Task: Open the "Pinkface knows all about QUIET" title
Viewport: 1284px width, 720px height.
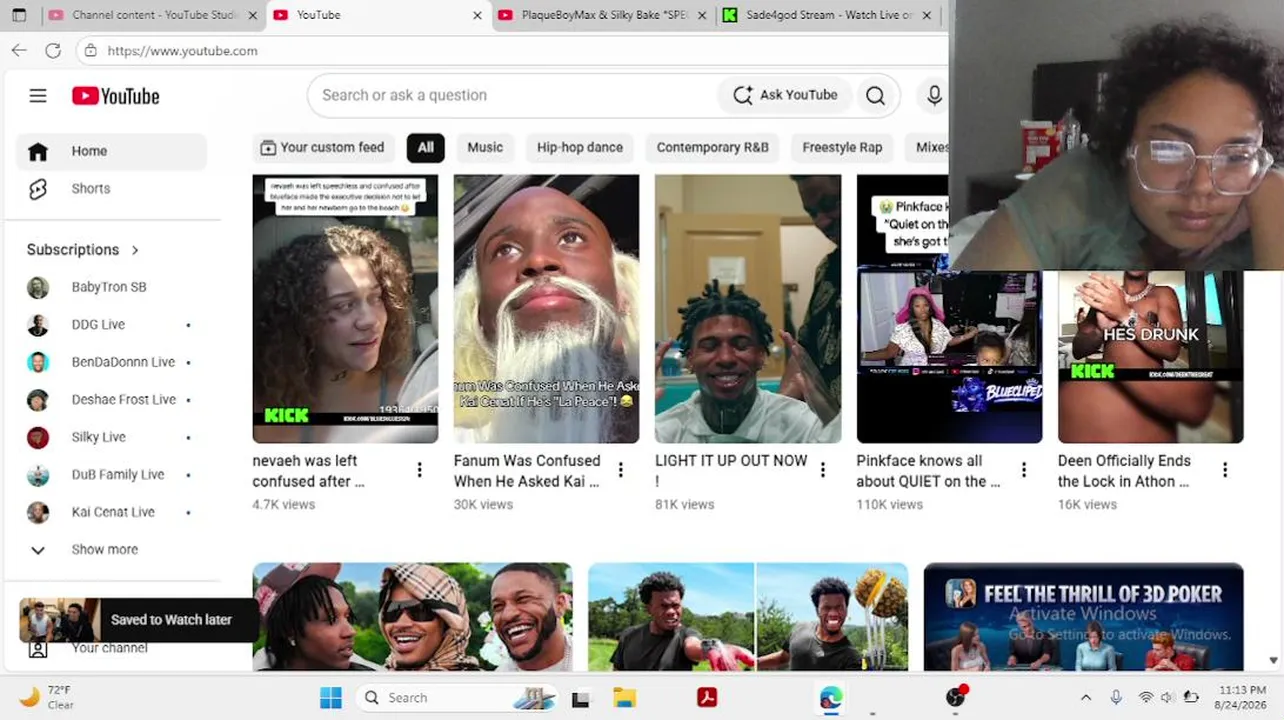Action: click(x=928, y=471)
